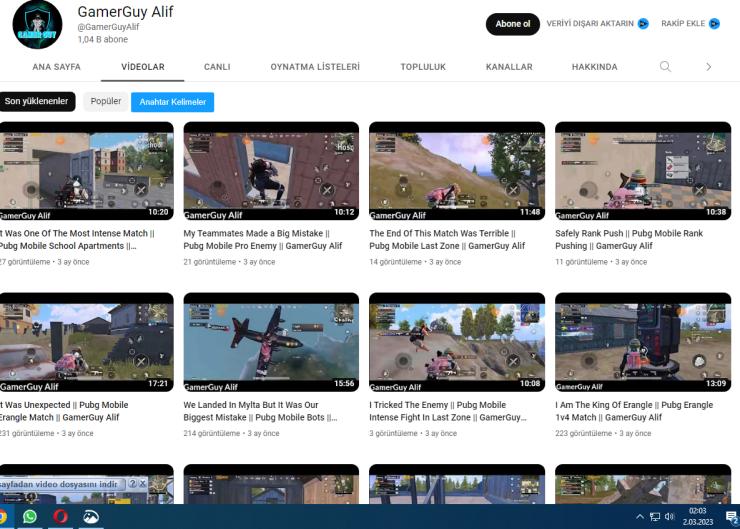The image size is (740, 529).
Task: Open the 15:56 Mylta landing video thumbnail
Action: [x=271, y=343]
